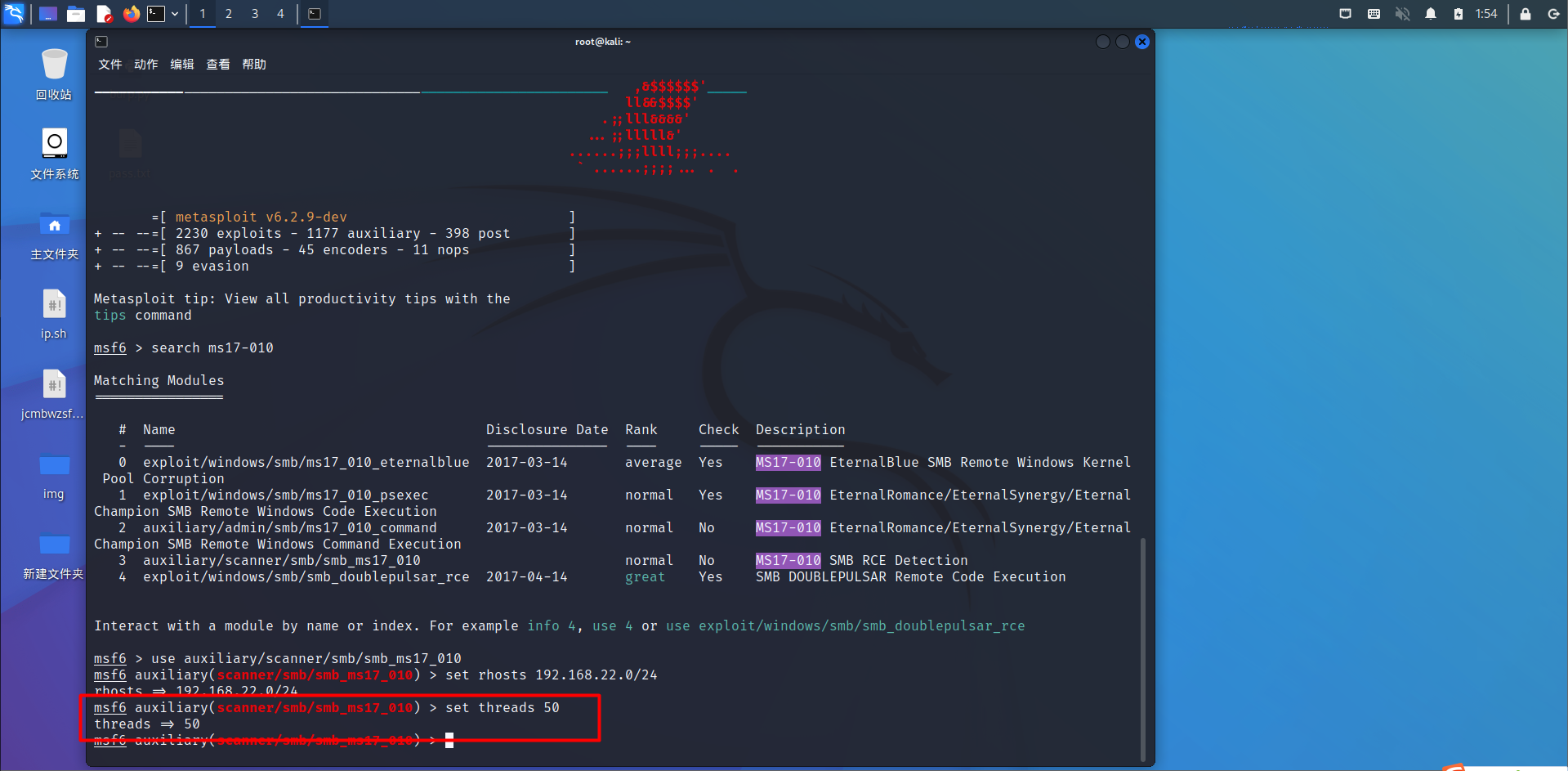Click the 'Check' column header
Viewport: 1568px width, 771px height.
tap(719, 430)
